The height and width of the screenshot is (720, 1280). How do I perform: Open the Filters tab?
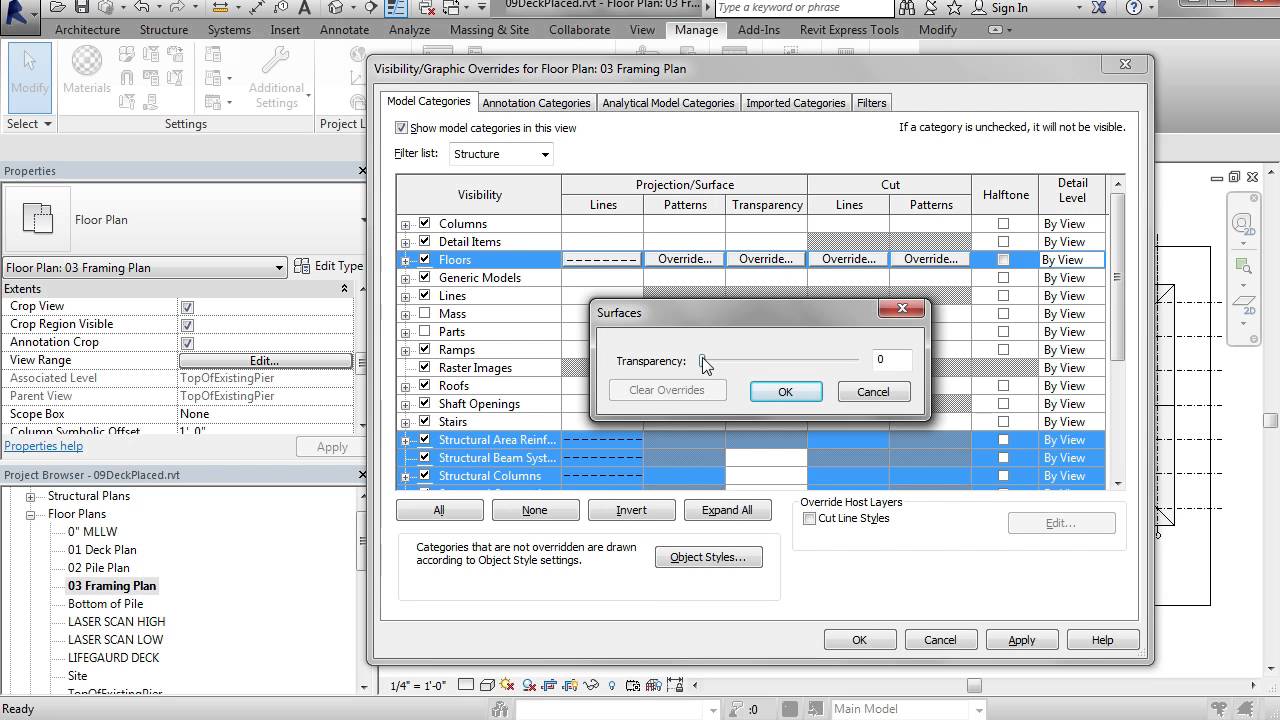coord(871,103)
